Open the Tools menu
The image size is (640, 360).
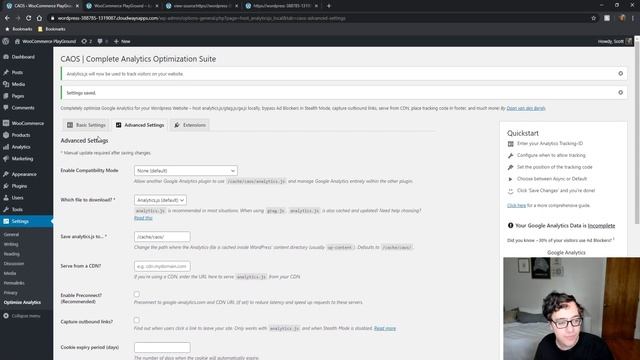coord(17,209)
